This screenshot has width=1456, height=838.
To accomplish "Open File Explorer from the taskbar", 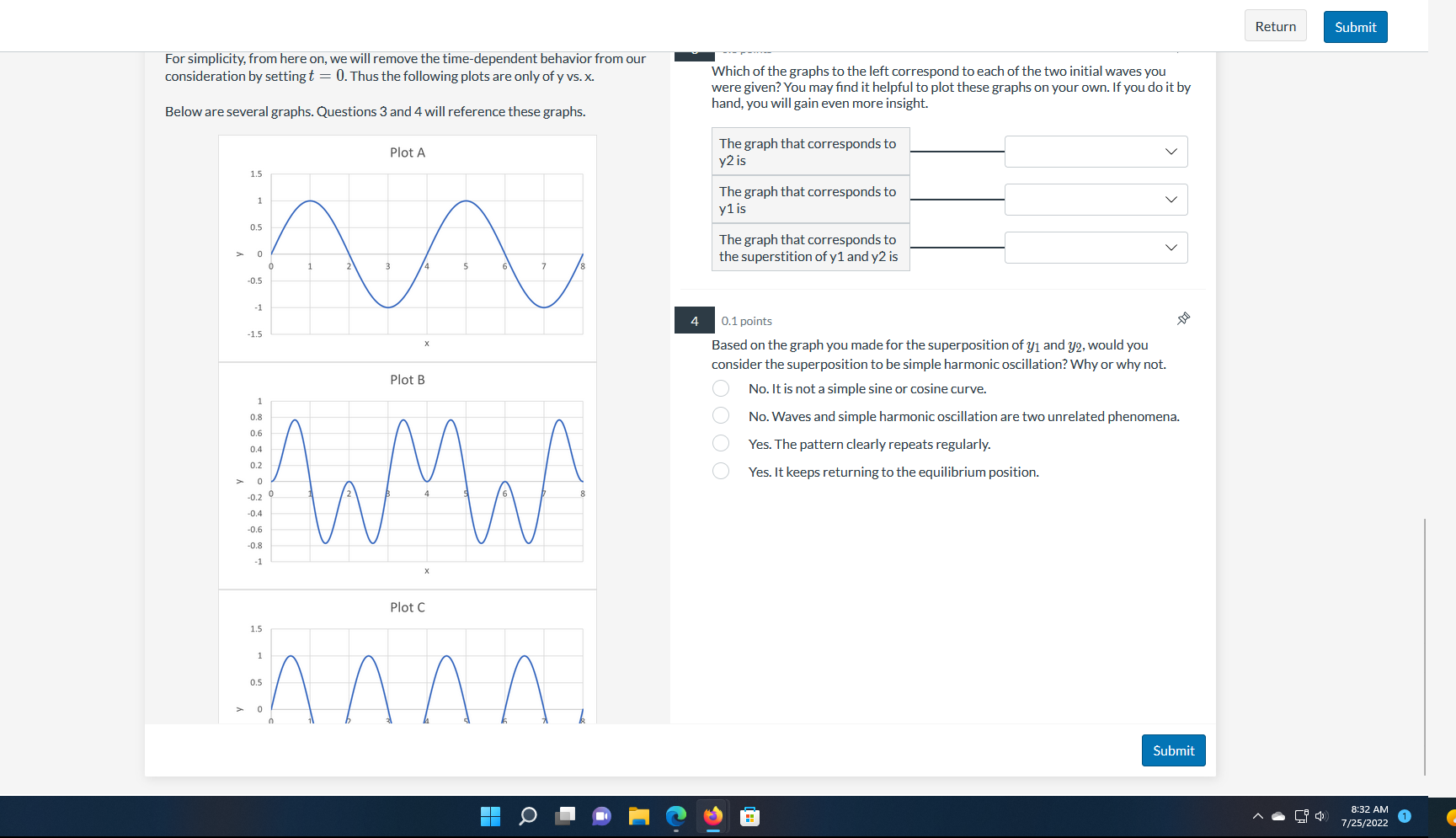I will tap(638, 816).
